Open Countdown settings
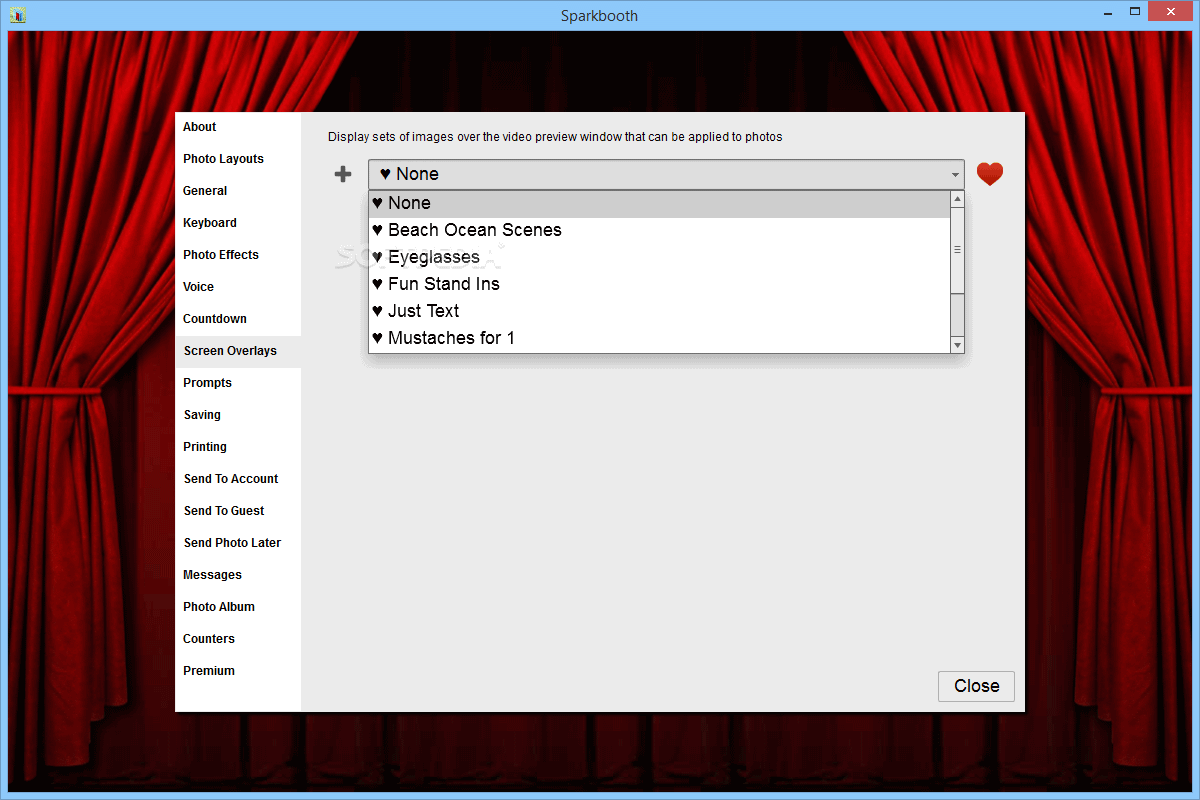This screenshot has width=1200, height=800. (x=238, y=319)
